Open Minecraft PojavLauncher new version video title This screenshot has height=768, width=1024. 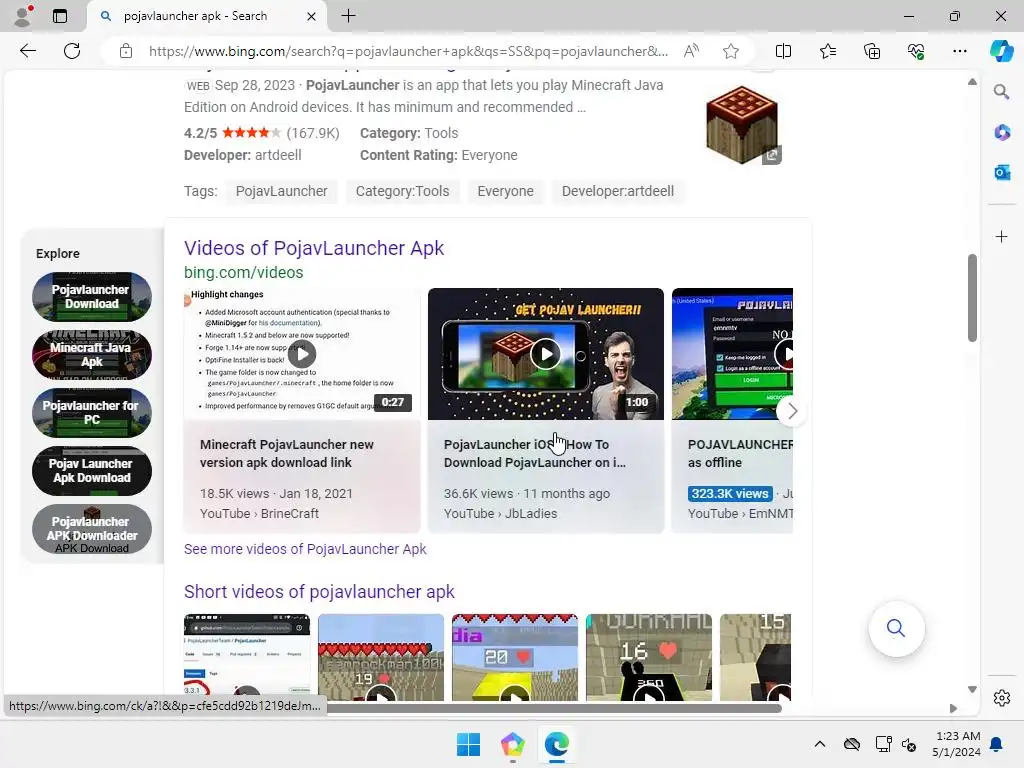[x=287, y=453]
